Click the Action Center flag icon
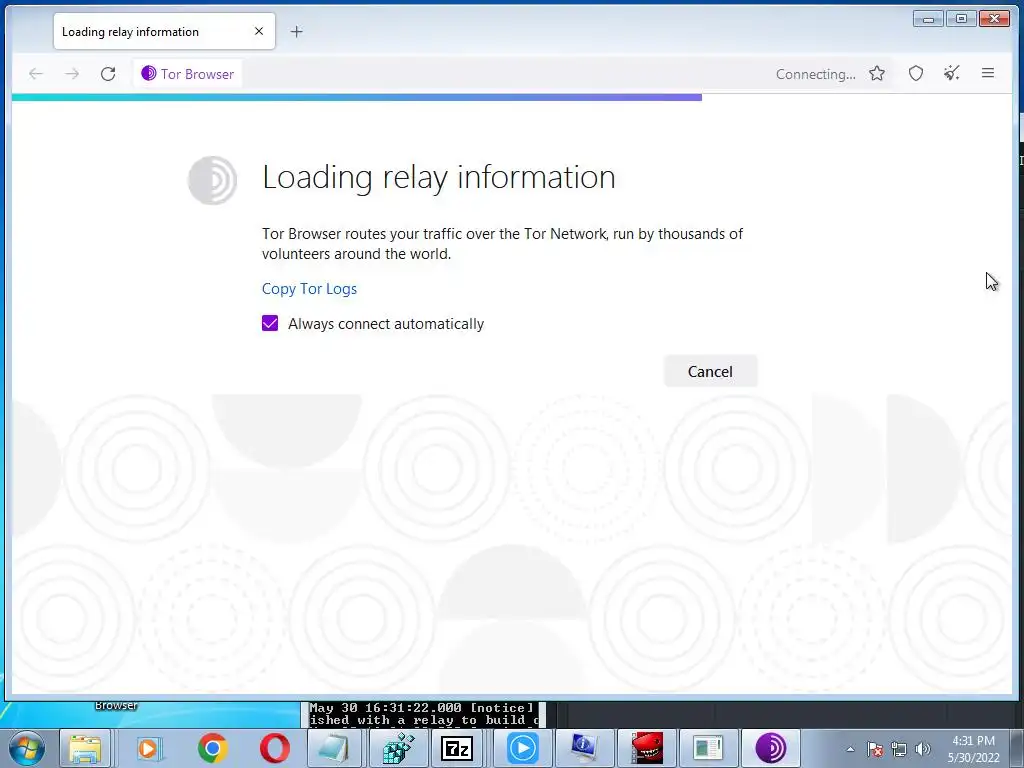This screenshot has height=768, width=1024. tap(874, 749)
